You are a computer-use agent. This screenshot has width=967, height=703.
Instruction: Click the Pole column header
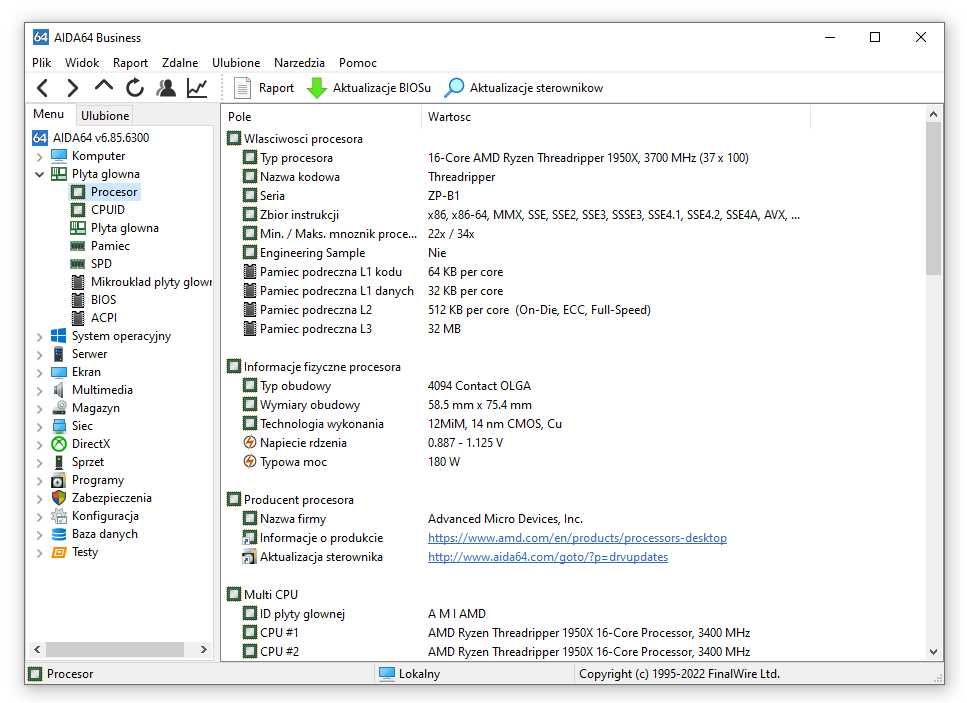(321, 117)
